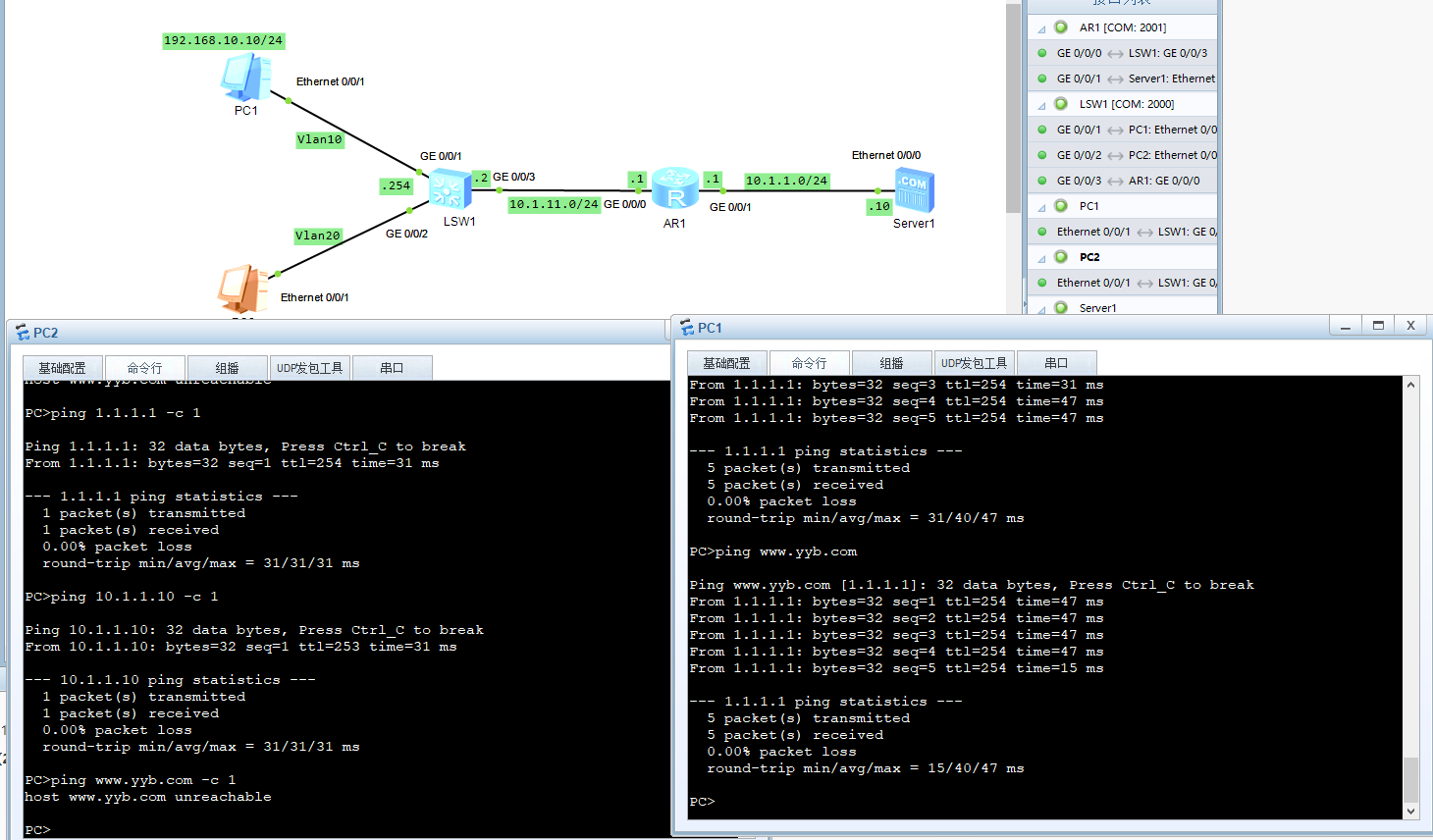Viewport: 1433px width, 840px height.
Task: Open 串口 tab in PC1 window
Action: click(x=1056, y=363)
